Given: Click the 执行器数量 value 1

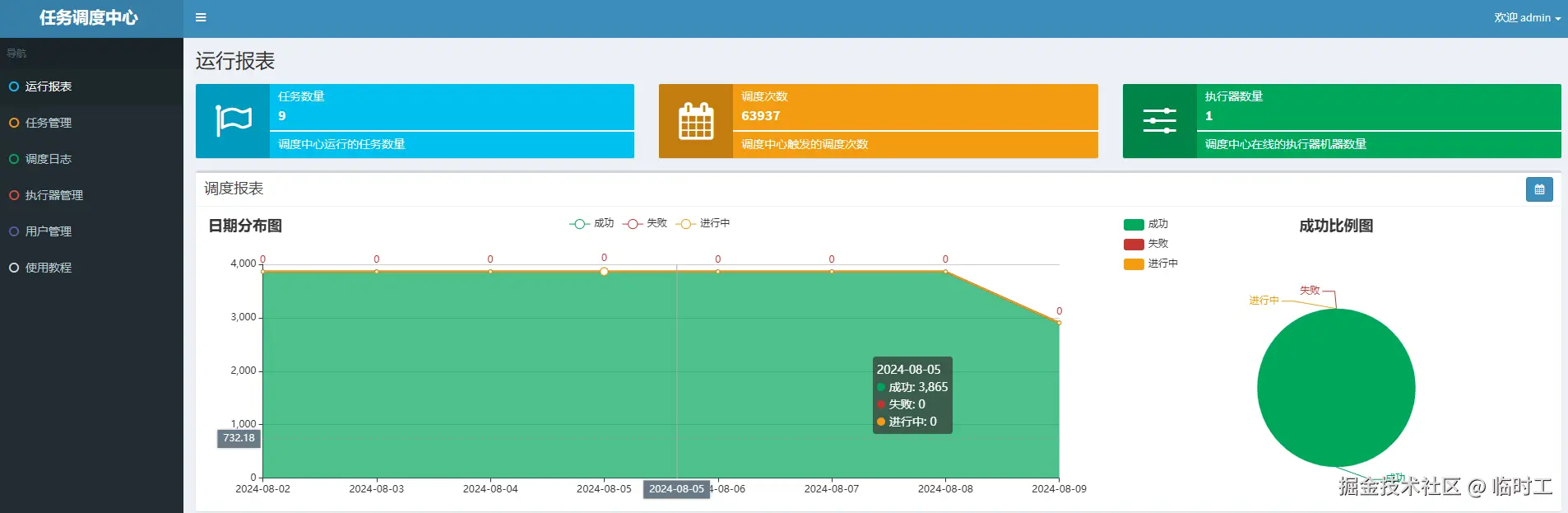Looking at the screenshot, I should pyautogui.click(x=1208, y=116).
